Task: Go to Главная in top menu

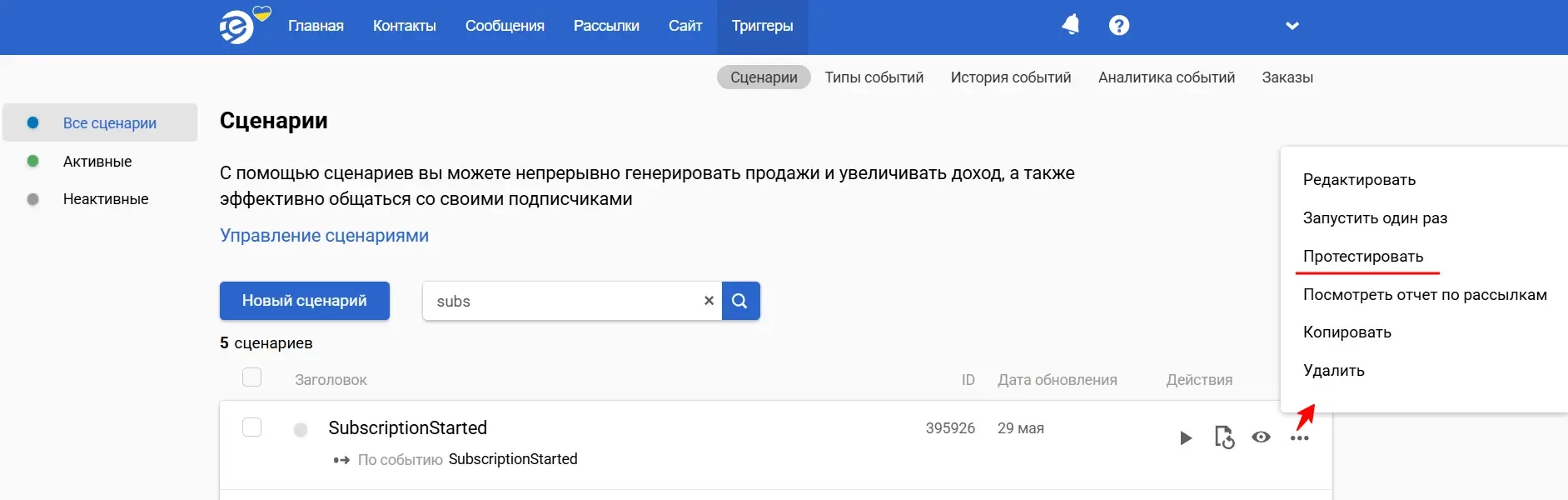Action: 316,26
